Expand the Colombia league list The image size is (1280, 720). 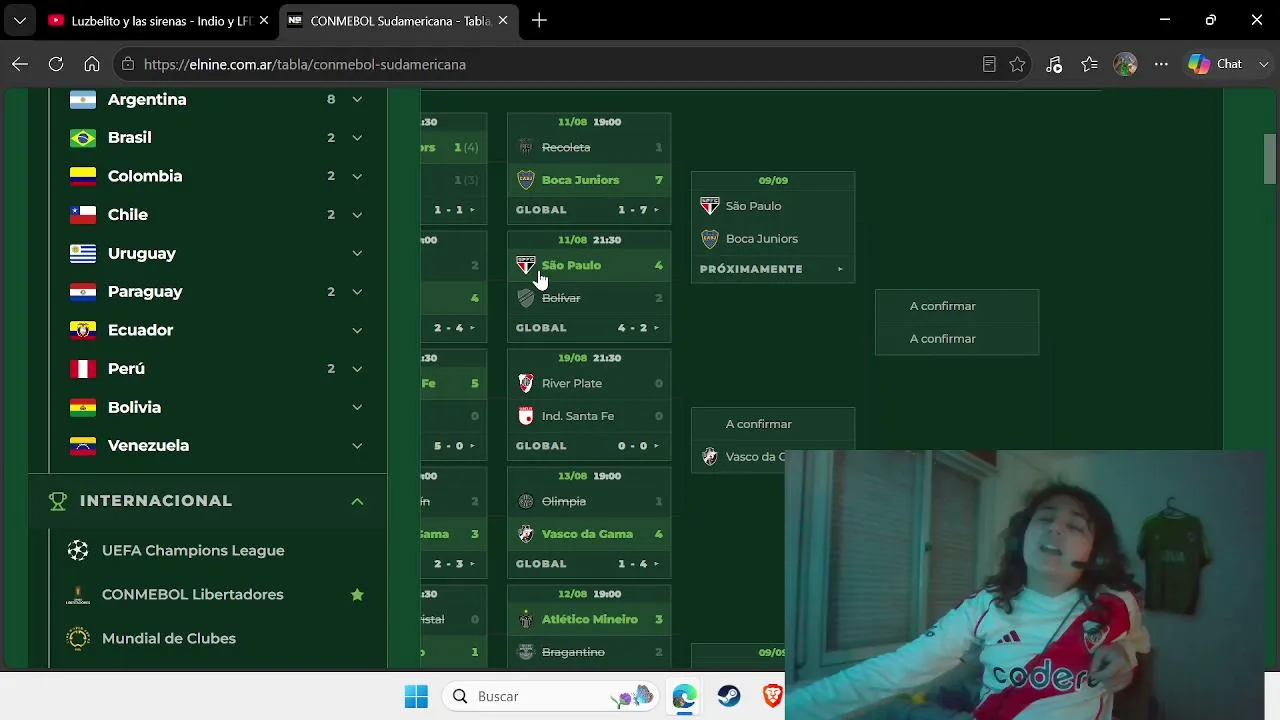(x=357, y=176)
